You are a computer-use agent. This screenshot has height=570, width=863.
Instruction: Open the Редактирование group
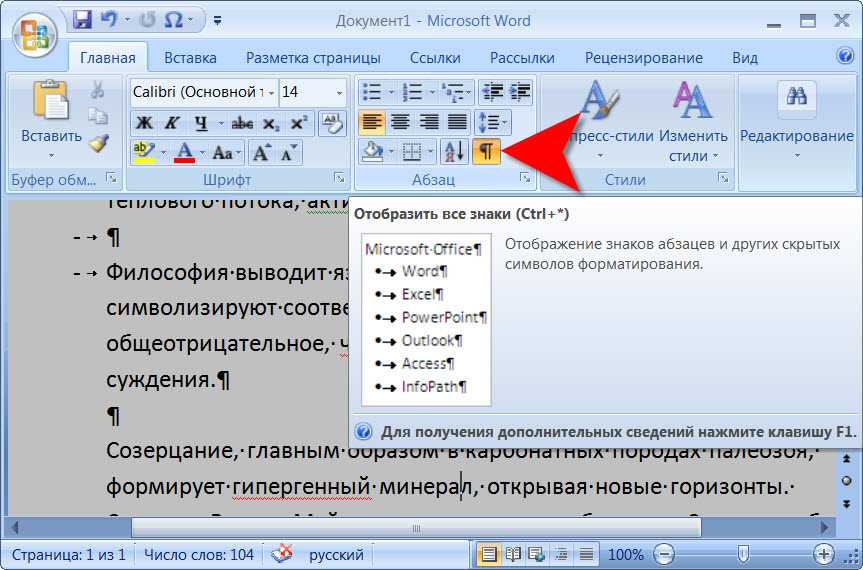point(796,120)
